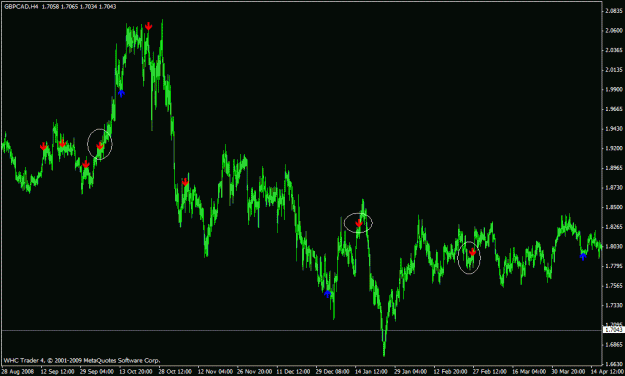Click the horizontal bid price line
The width and height of the screenshot is (625, 376).
tap(301, 330)
